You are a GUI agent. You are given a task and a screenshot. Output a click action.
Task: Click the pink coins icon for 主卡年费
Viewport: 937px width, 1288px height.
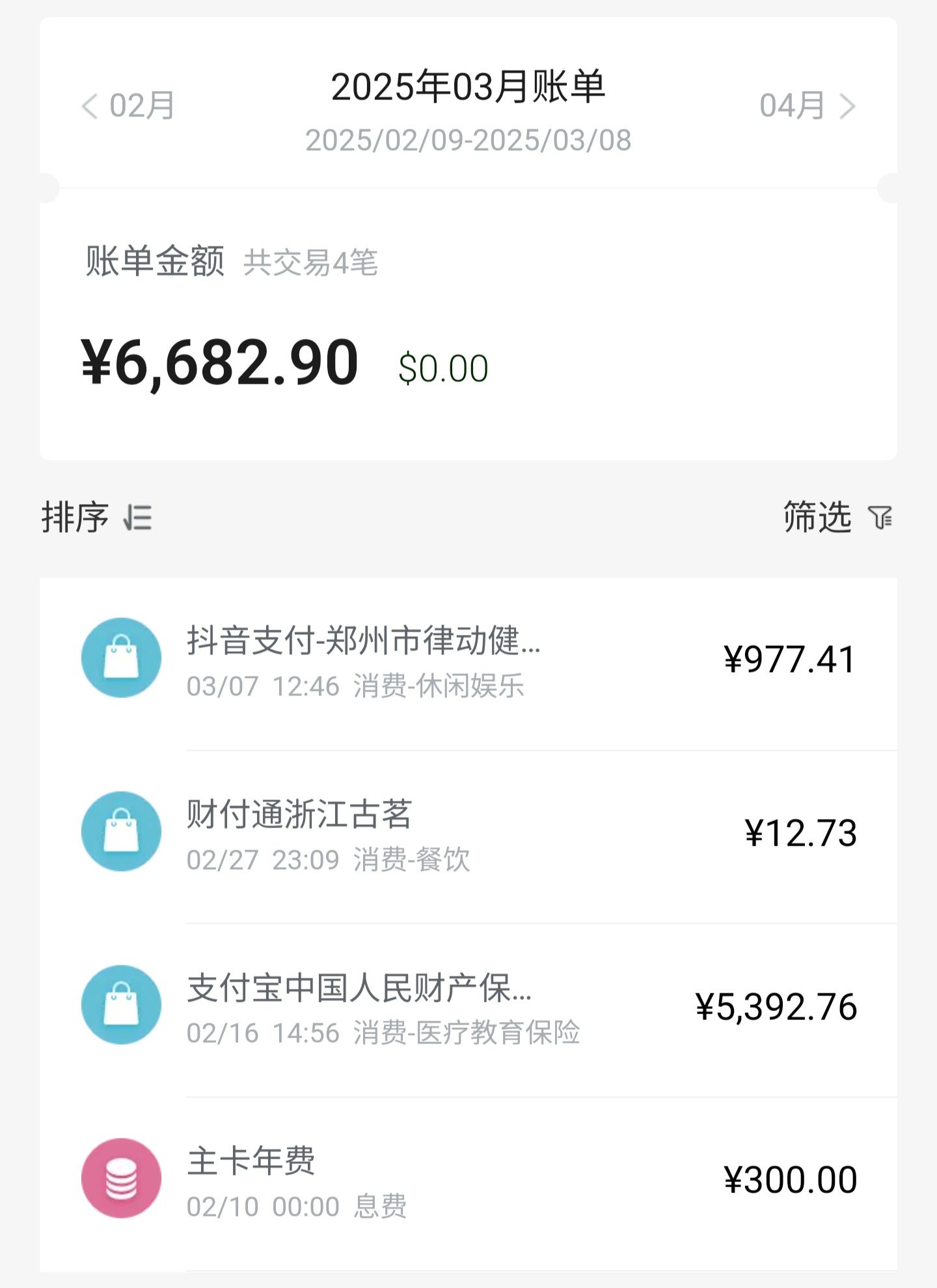121,1178
